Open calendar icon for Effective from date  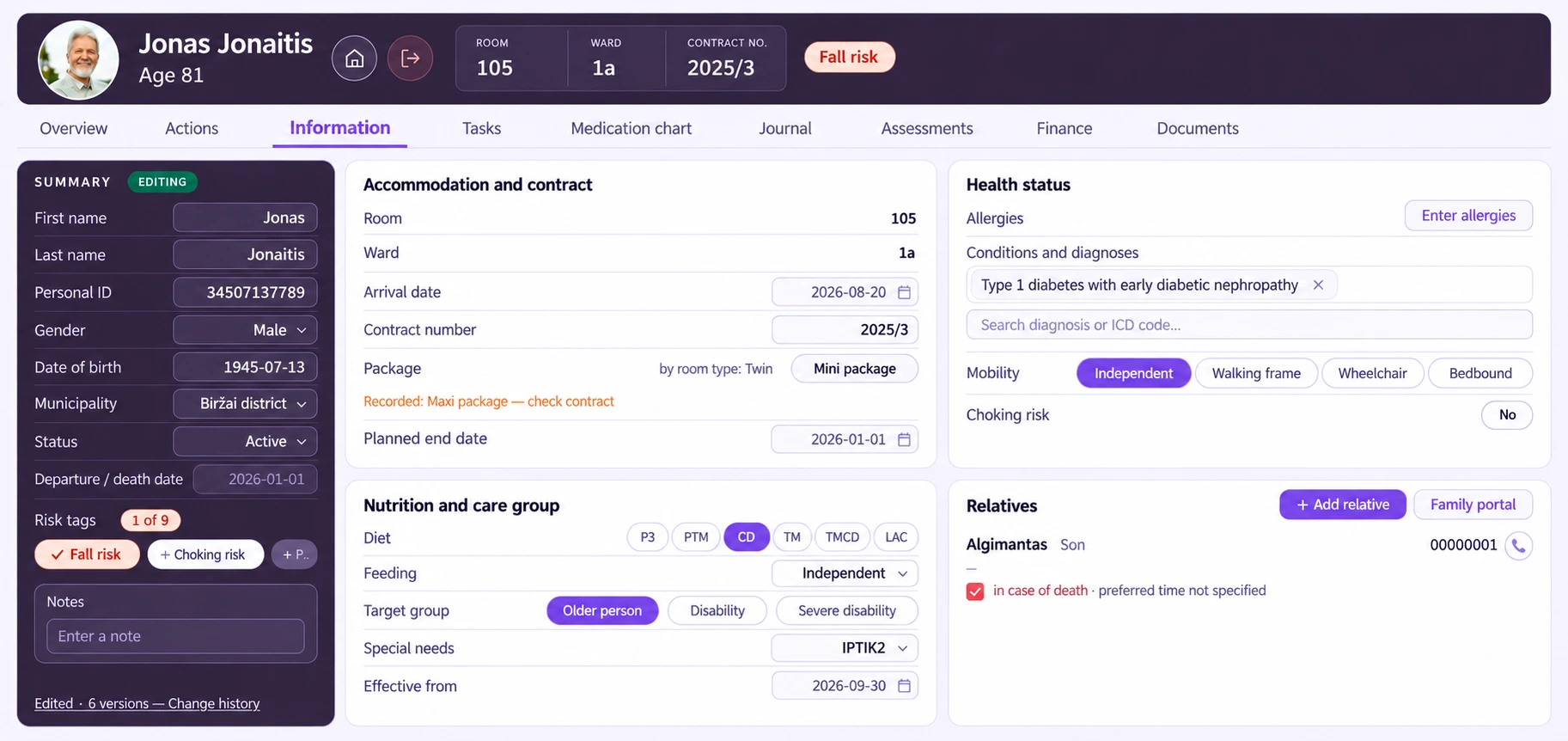pyautogui.click(x=904, y=686)
